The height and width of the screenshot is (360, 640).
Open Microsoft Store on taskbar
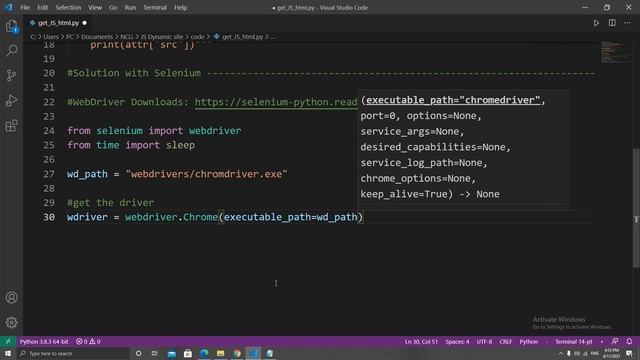(x=188, y=353)
